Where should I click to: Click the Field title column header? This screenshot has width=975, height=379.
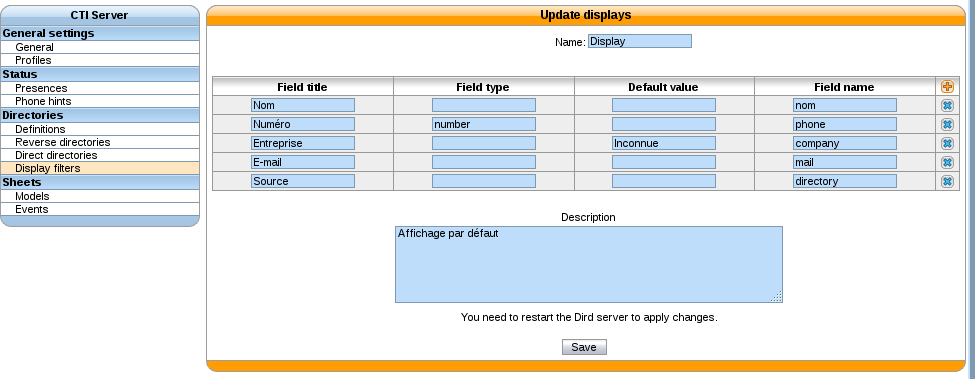302,87
